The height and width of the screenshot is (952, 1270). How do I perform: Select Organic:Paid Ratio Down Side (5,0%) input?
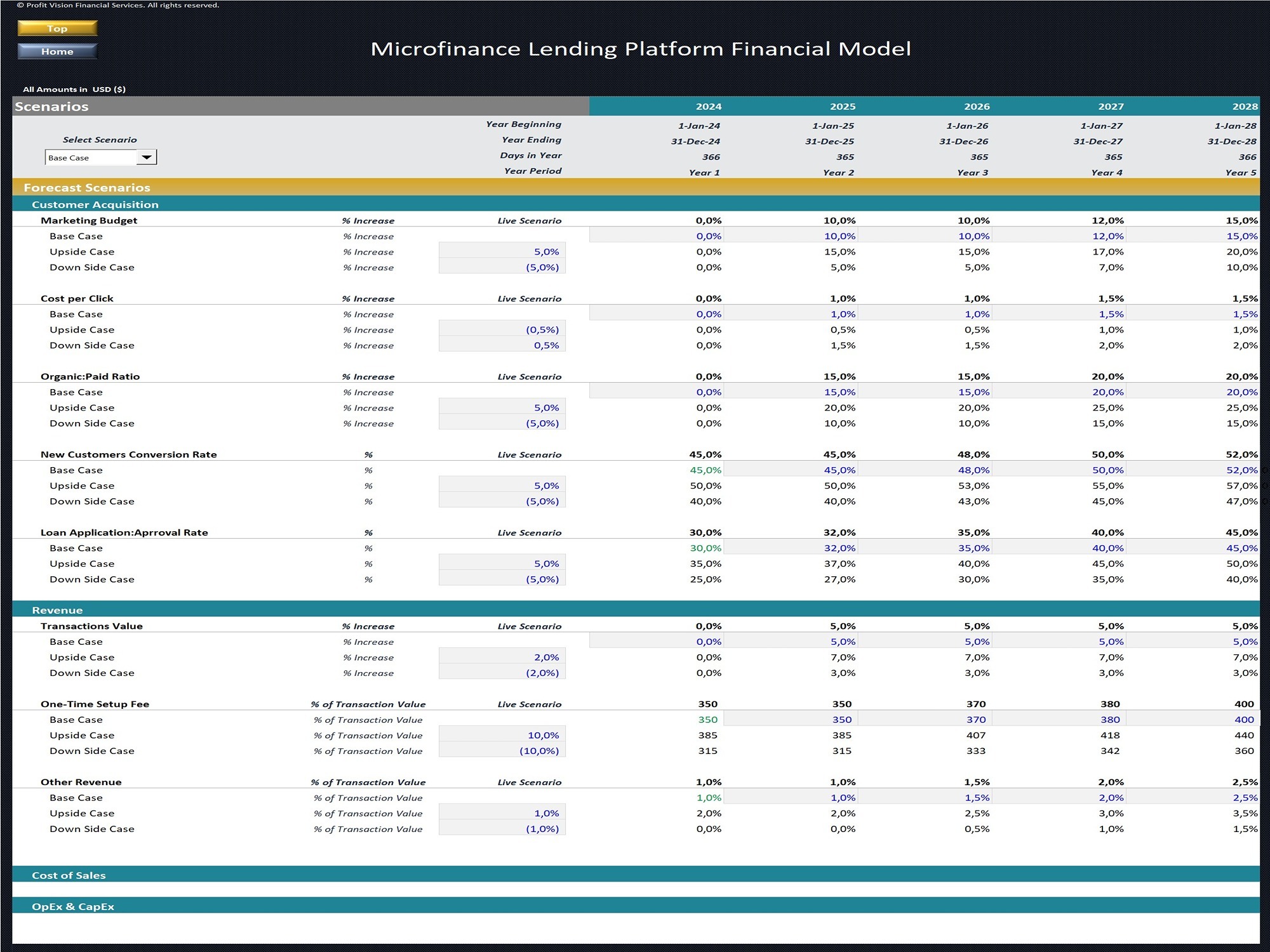(502, 423)
